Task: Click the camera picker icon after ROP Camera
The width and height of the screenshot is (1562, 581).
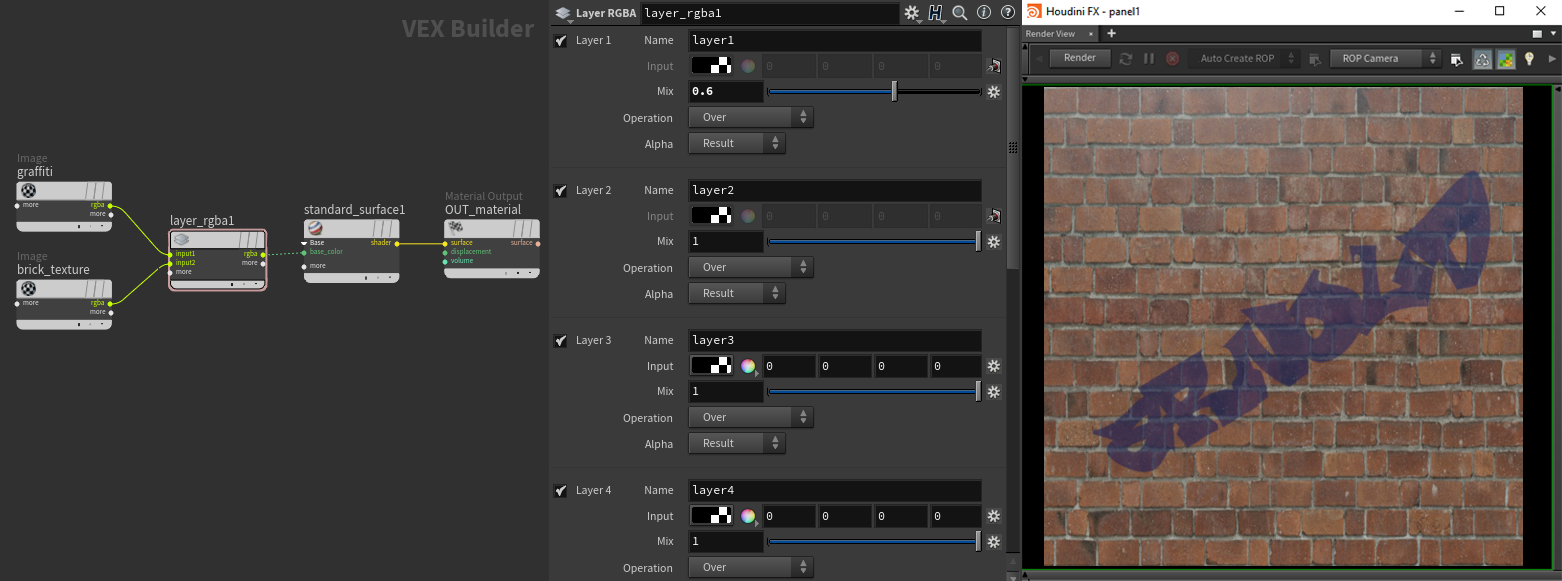Action: tap(1456, 59)
